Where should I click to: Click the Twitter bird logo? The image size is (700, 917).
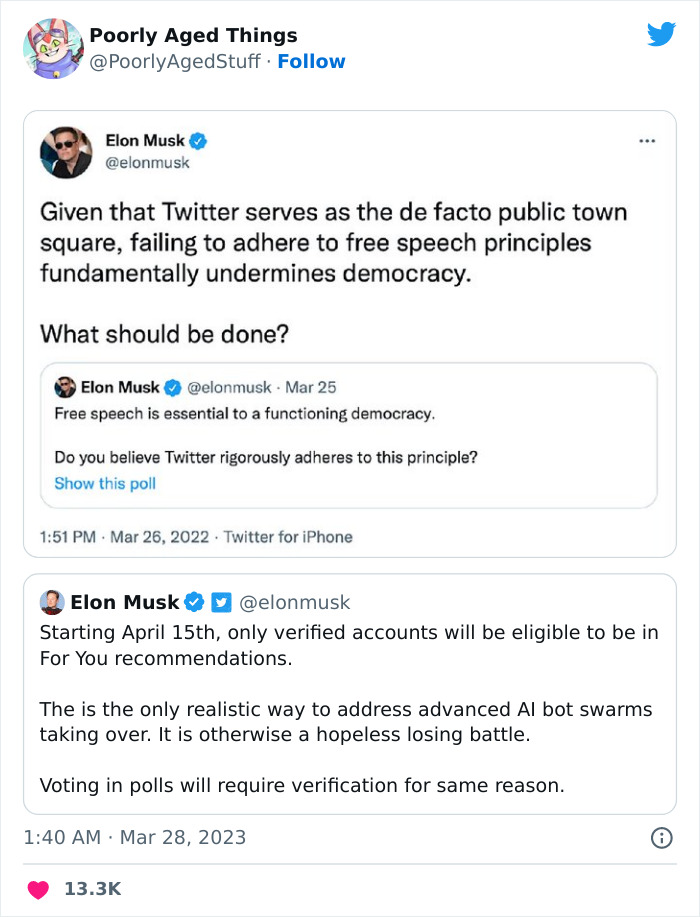(x=661, y=35)
